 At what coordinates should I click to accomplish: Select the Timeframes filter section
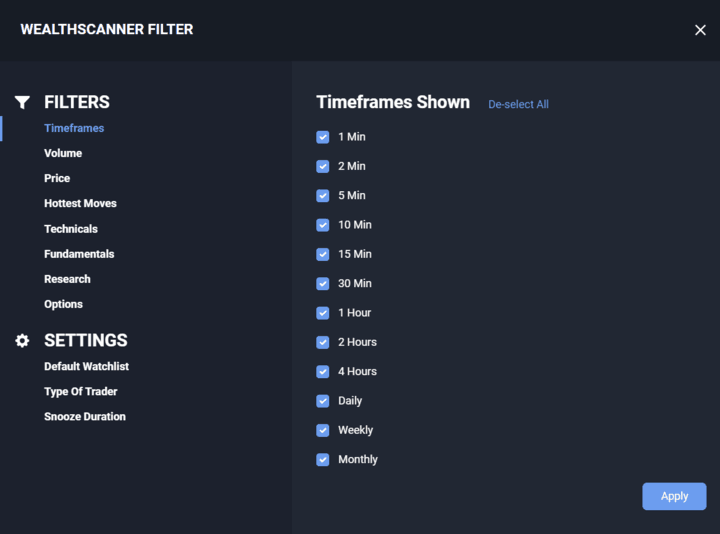pos(74,128)
